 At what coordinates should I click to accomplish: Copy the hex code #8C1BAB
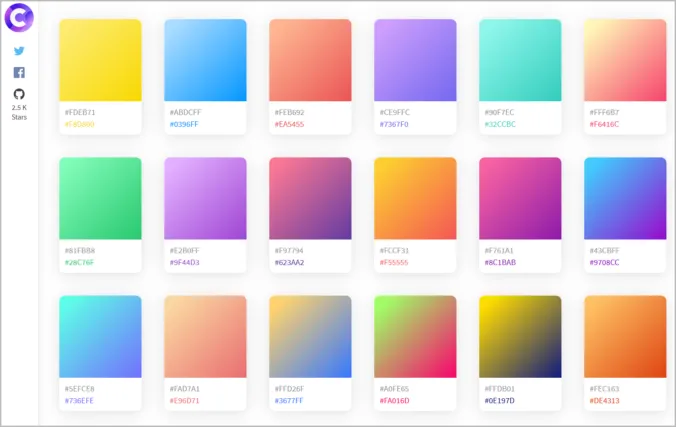pyautogui.click(x=500, y=262)
